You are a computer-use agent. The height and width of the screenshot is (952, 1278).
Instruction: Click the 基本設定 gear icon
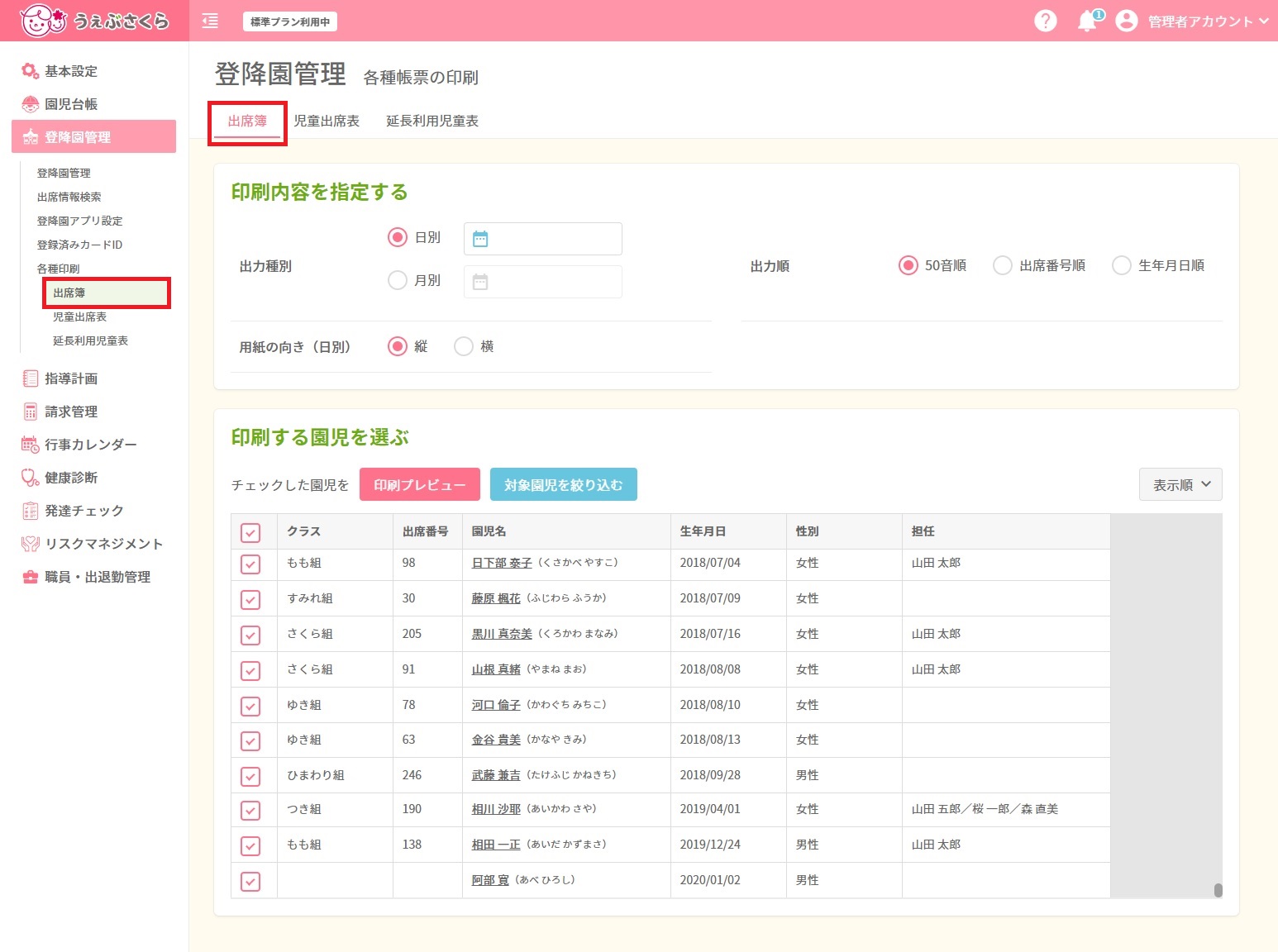[30, 71]
